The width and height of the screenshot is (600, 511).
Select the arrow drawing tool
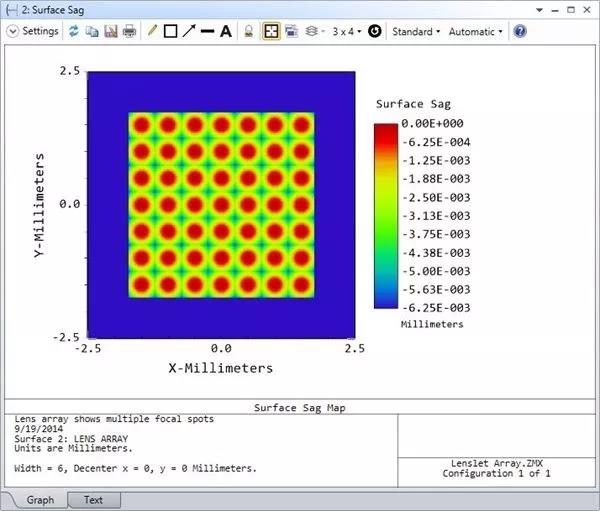pos(188,31)
